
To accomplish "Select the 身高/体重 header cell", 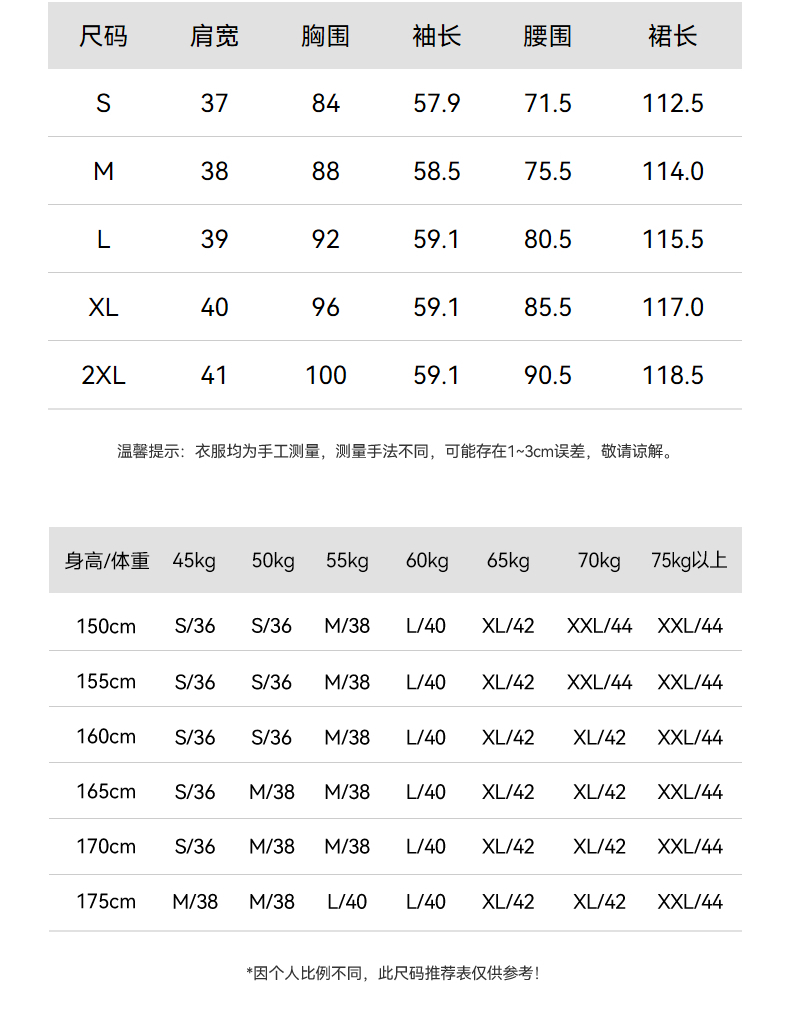I will [x=107, y=561].
